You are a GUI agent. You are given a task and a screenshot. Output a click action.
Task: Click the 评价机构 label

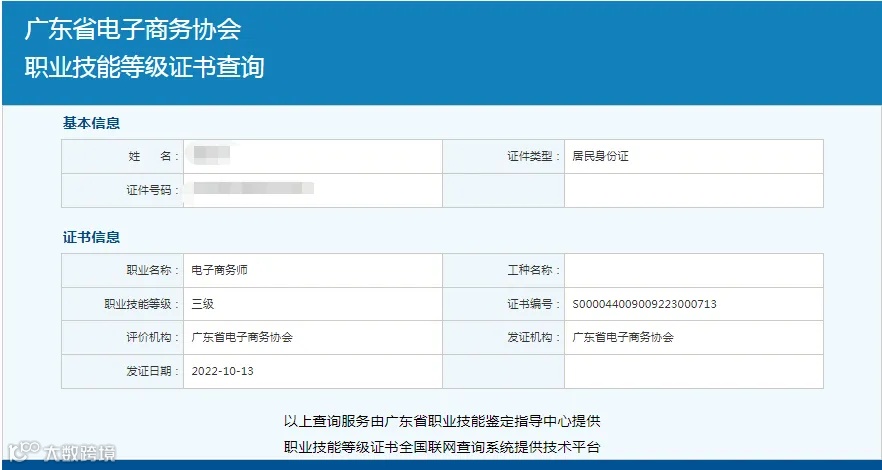pos(152,338)
